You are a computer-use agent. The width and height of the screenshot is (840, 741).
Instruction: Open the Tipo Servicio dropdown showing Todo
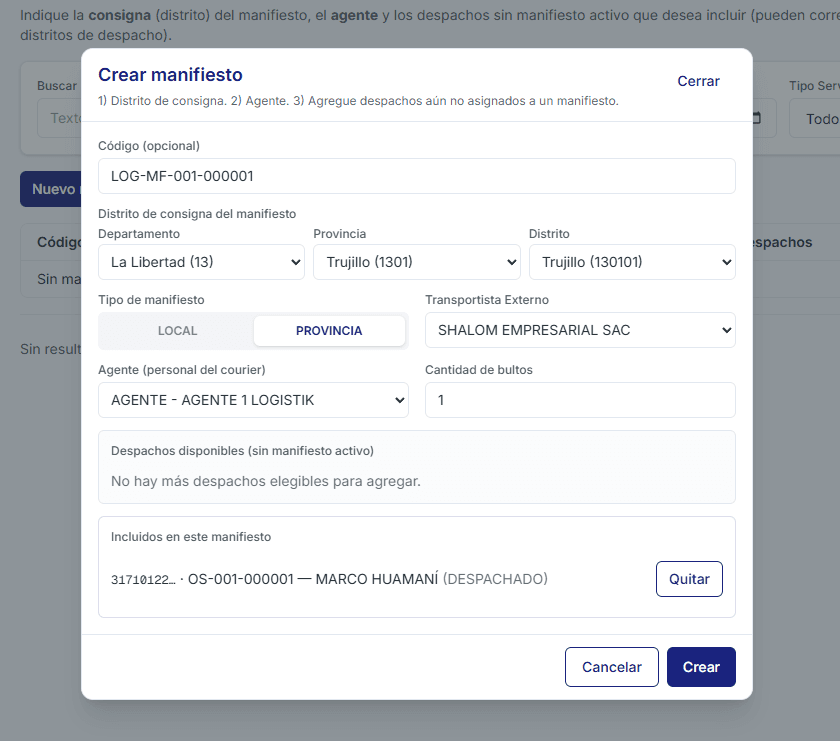coord(812,119)
